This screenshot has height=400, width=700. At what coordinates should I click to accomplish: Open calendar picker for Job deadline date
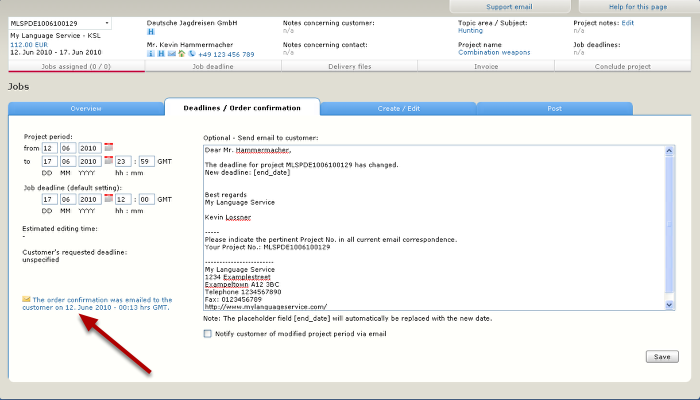click(109, 199)
